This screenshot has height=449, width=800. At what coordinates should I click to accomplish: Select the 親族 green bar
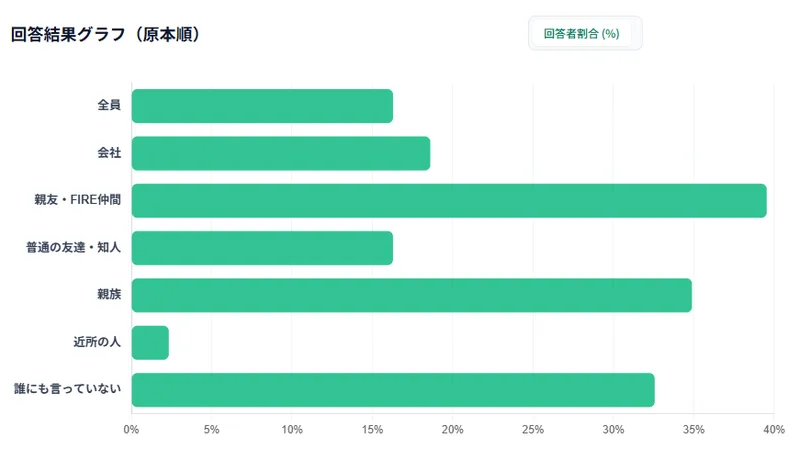pyautogui.click(x=412, y=295)
